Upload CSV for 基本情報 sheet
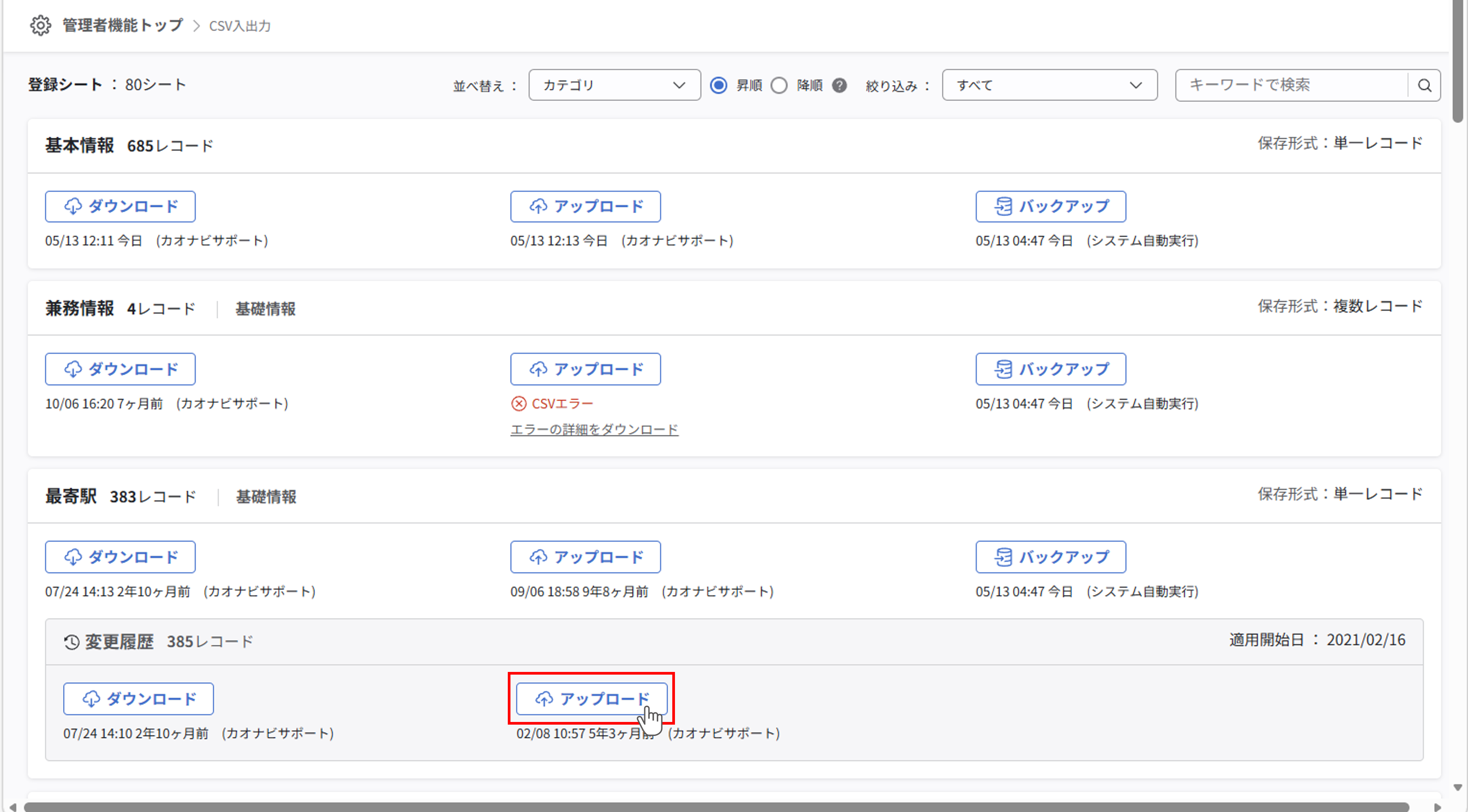 click(585, 206)
